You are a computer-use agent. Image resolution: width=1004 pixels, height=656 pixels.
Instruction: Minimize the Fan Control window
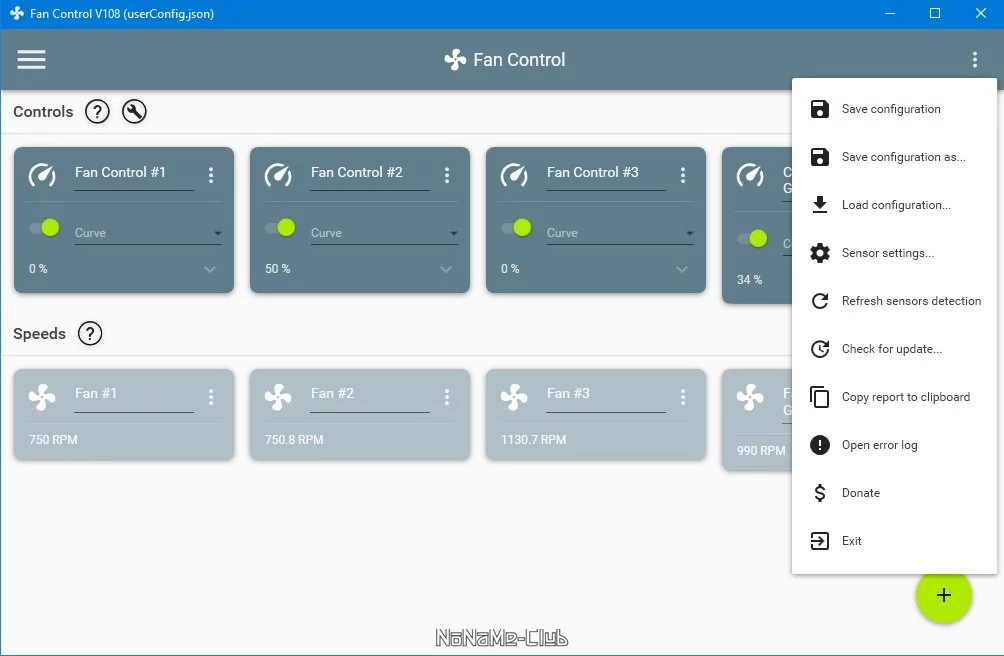[x=890, y=13]
